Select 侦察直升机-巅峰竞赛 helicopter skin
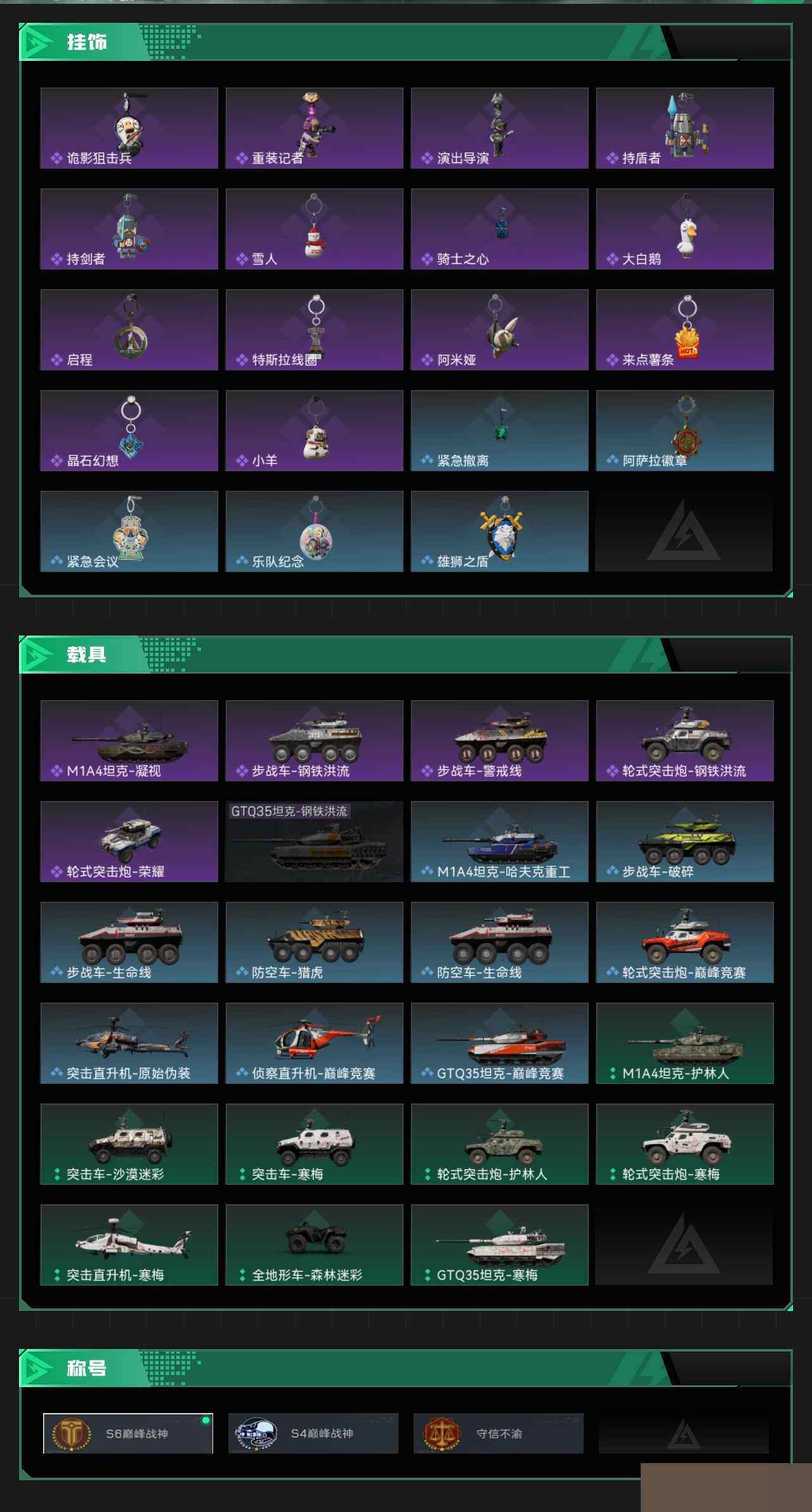This screenshot has width=812, height=1512. pyautogui.click(x=315, y=1043)
